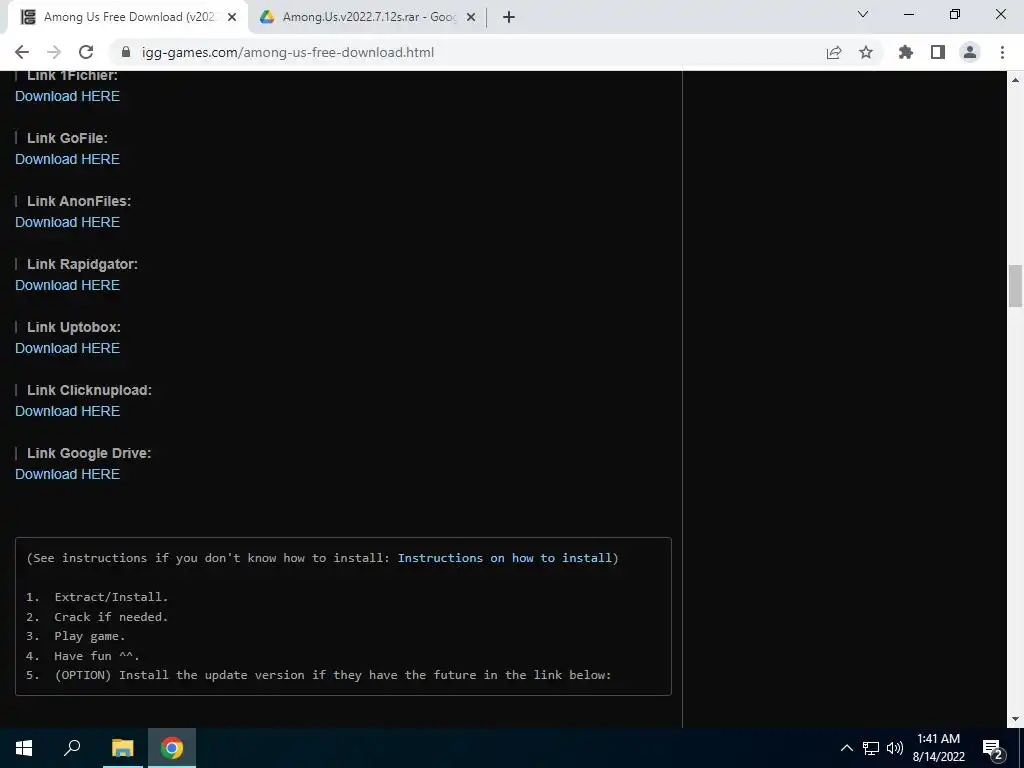Select the 'Have fun ^^.' step text
This screenshot has width=1024, height=768.
(97, 656)
